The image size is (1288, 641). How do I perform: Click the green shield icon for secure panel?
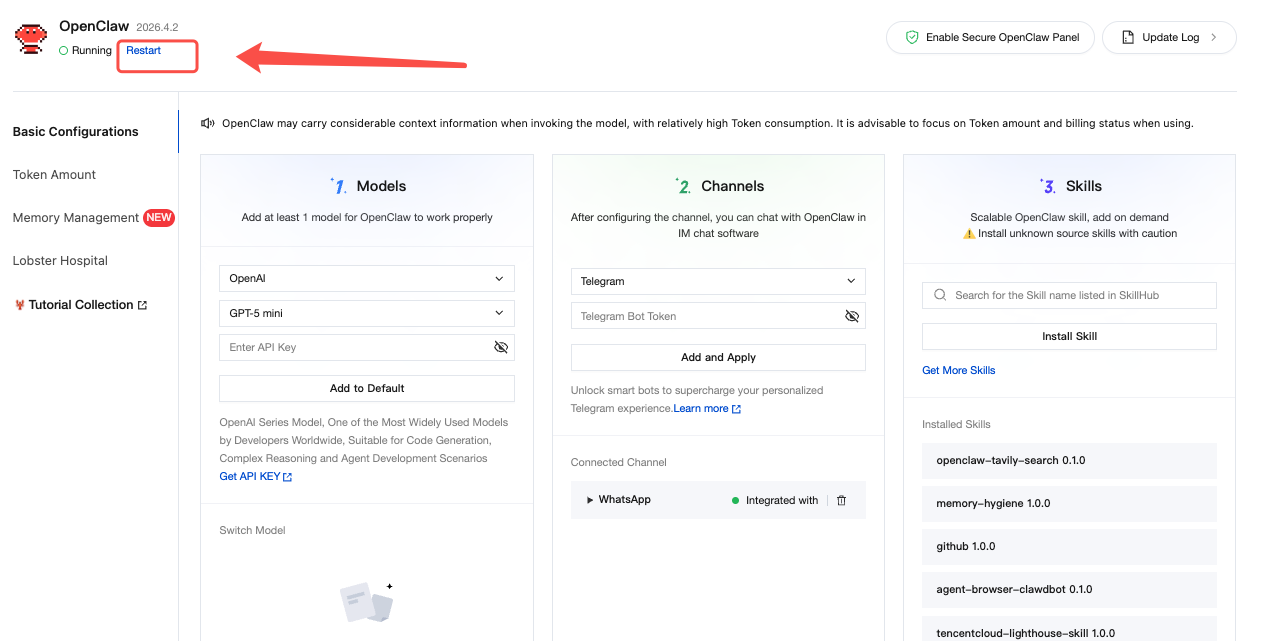point(911,37)
